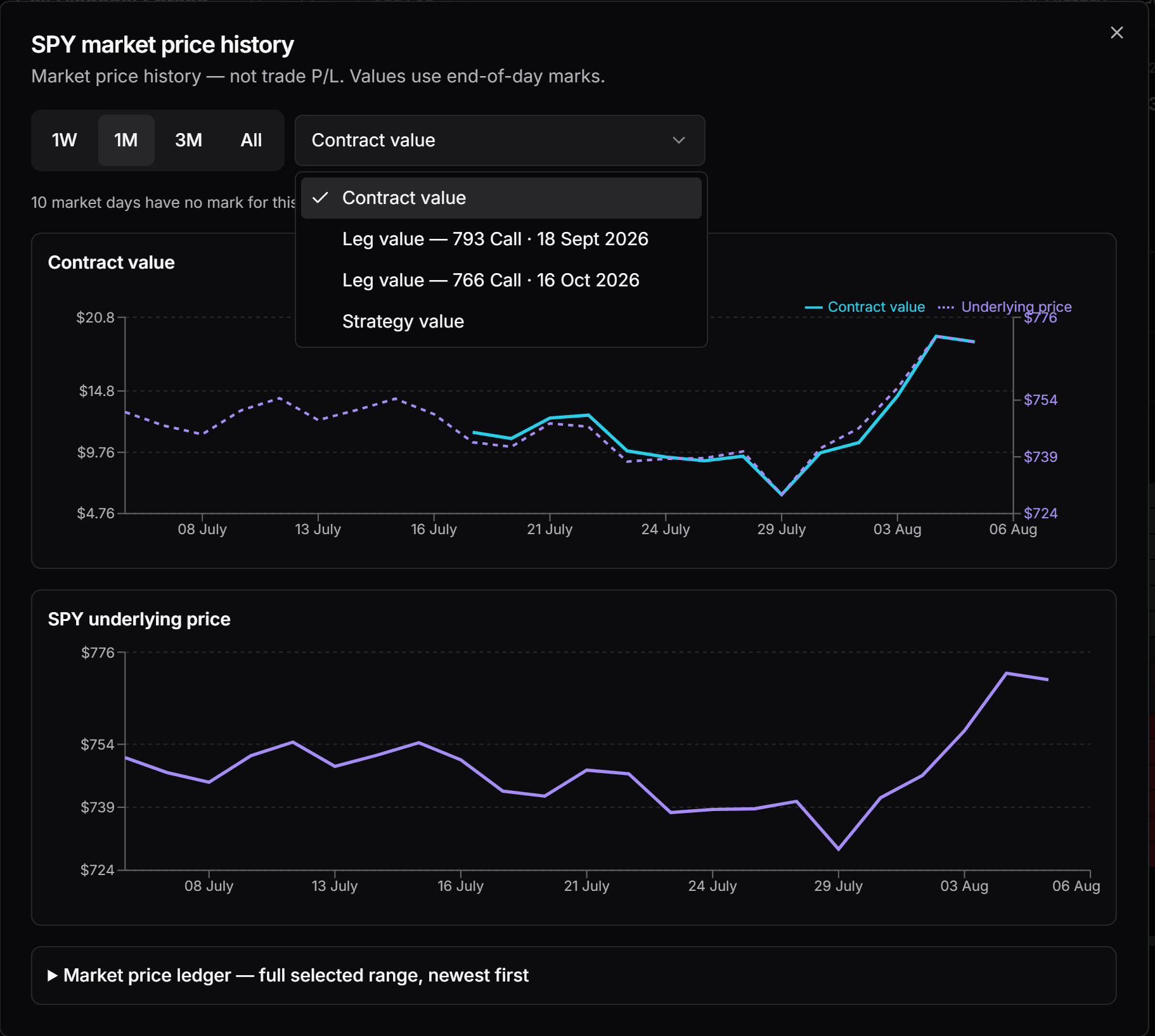Click the $9.76 axis label
The height and width of the screenshot is (1036, 1155).
coord(96,452)
